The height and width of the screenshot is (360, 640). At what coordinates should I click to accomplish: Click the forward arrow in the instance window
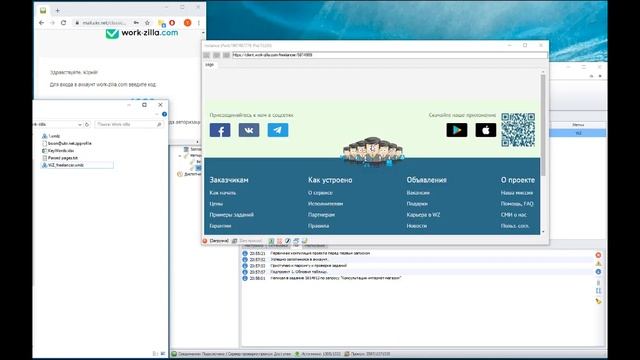(x=216, y=55)
